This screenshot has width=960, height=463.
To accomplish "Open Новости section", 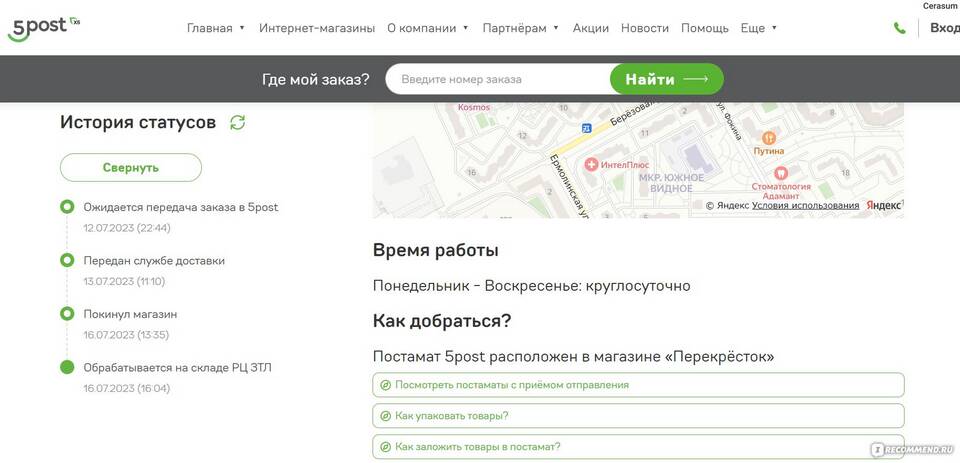I will (x=645, y=28).
